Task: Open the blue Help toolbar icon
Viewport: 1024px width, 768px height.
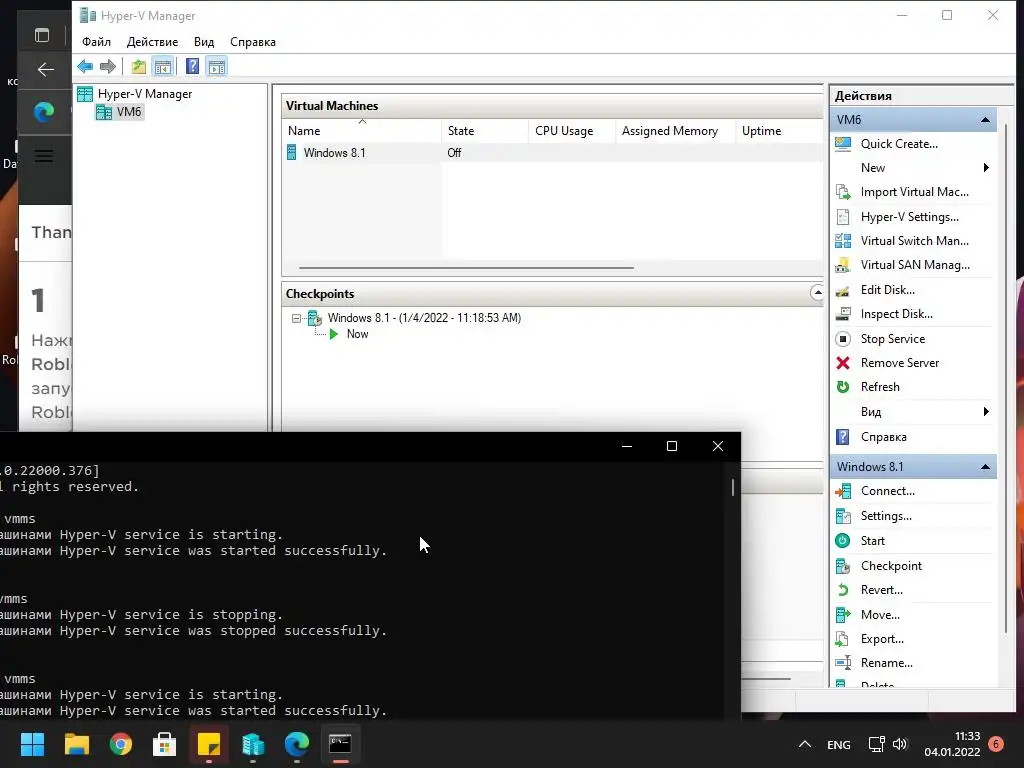Action: (x=192, y=66)
